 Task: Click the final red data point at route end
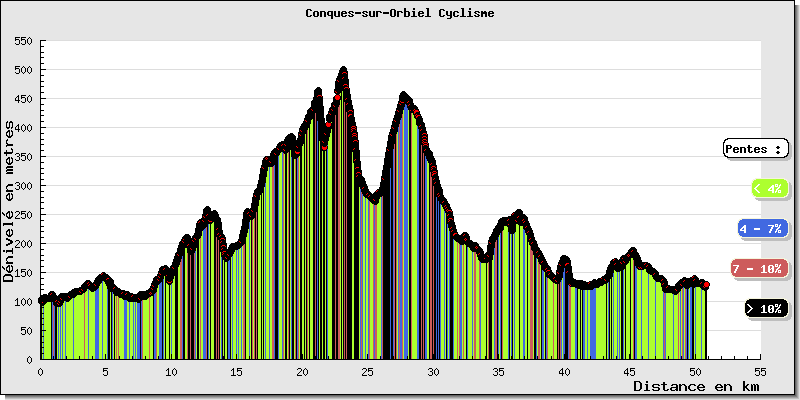[706, 286]
